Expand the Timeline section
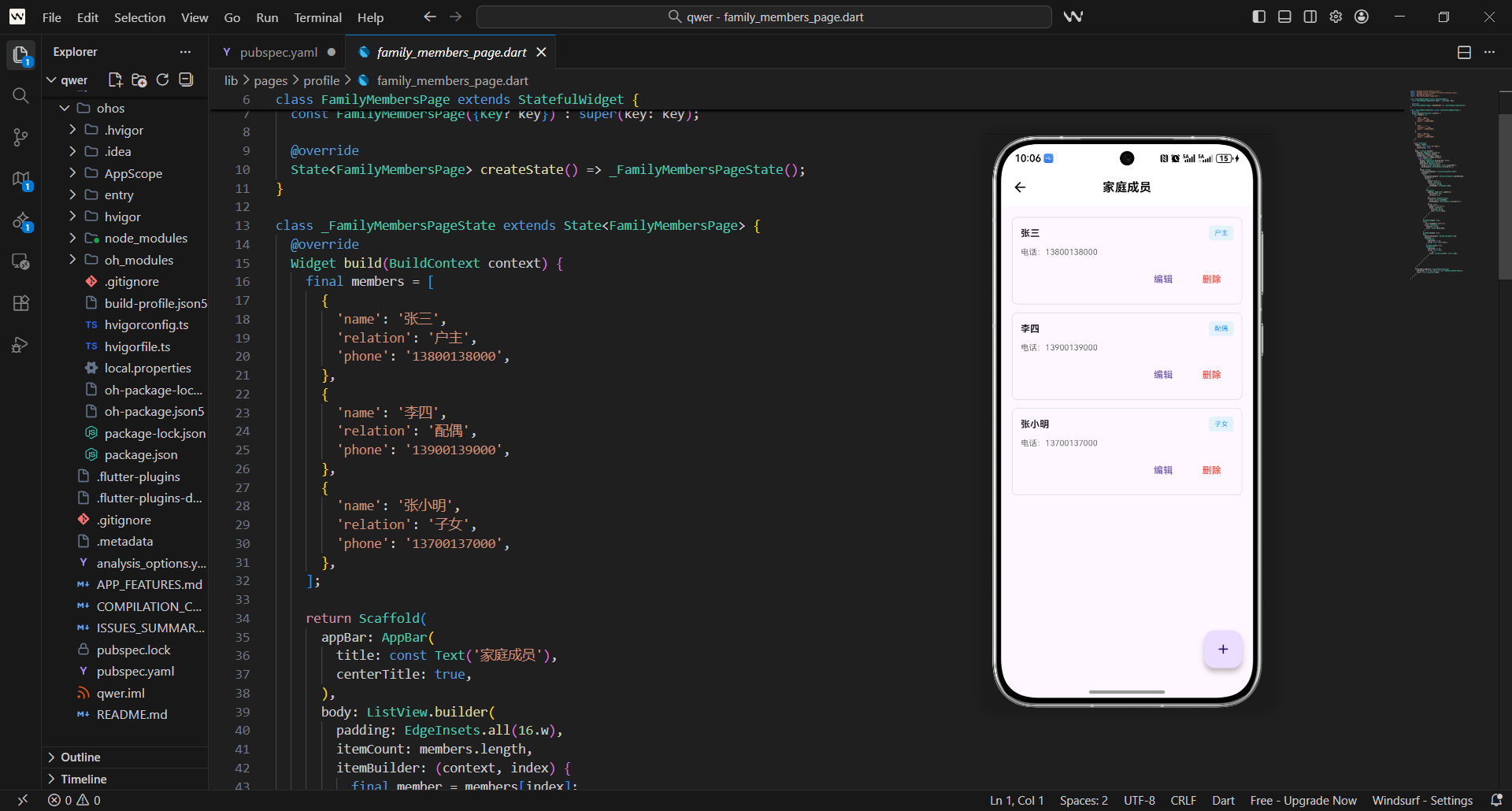Image resolution: width=1512 pixels, height=811 pixels. pyautogui.click(x=124, y=779)
